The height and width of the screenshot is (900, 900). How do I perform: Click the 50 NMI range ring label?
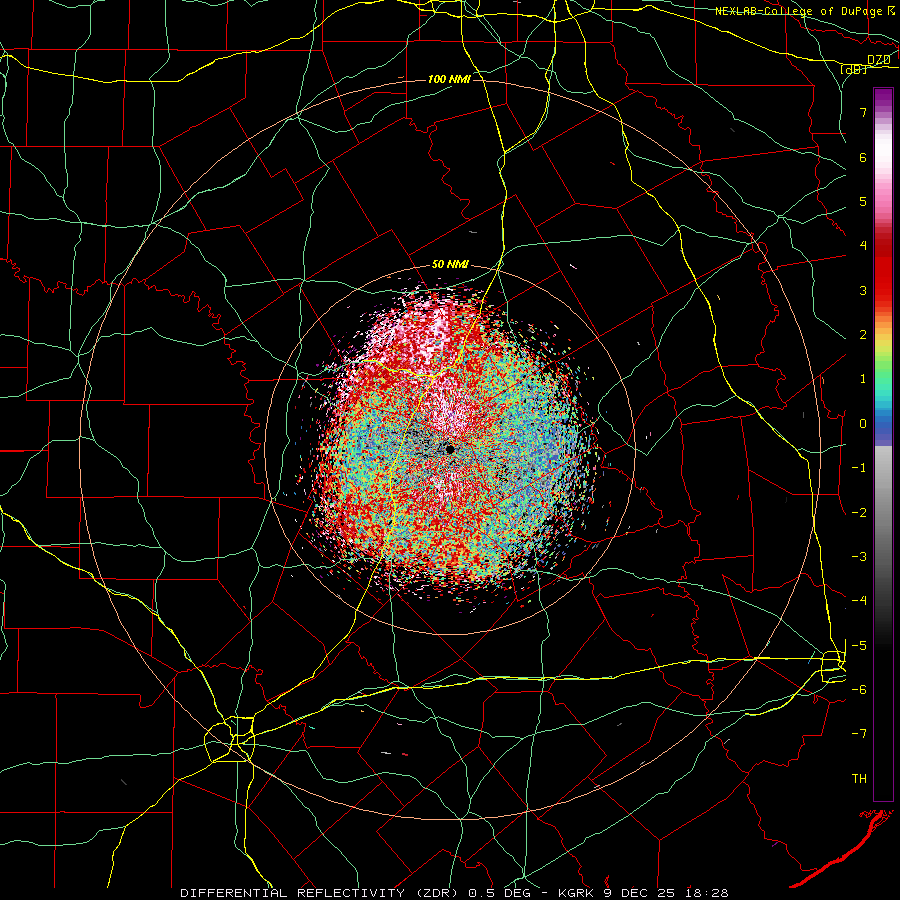(x=450, y=265)
